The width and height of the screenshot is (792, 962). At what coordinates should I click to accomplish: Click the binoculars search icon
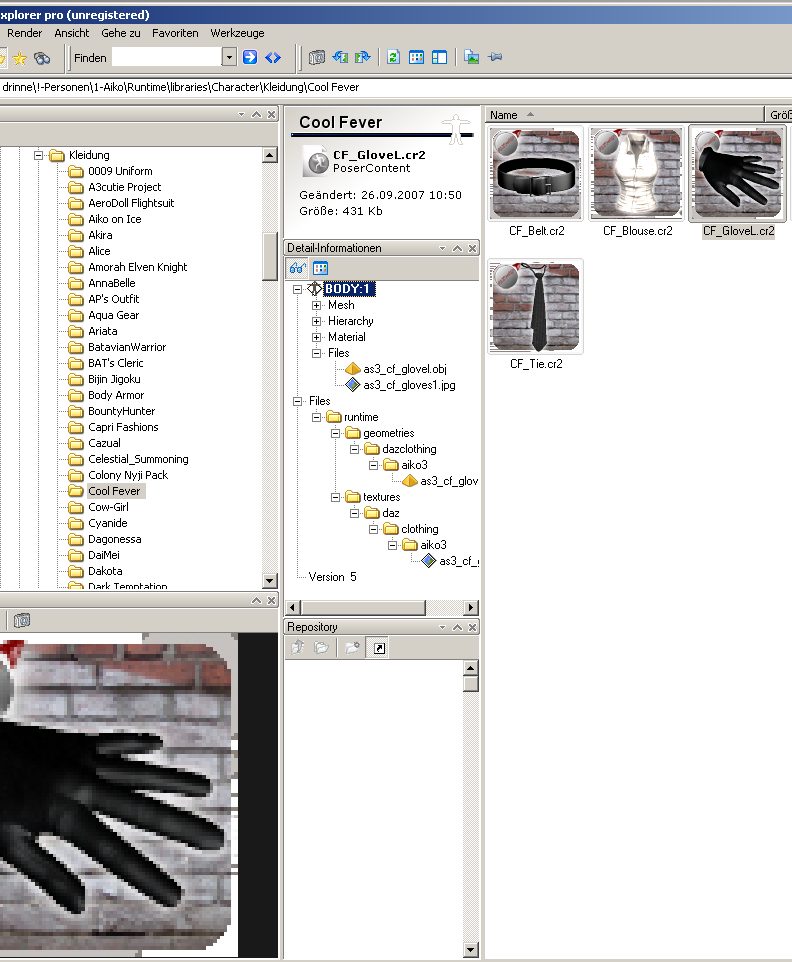point(42,58)
